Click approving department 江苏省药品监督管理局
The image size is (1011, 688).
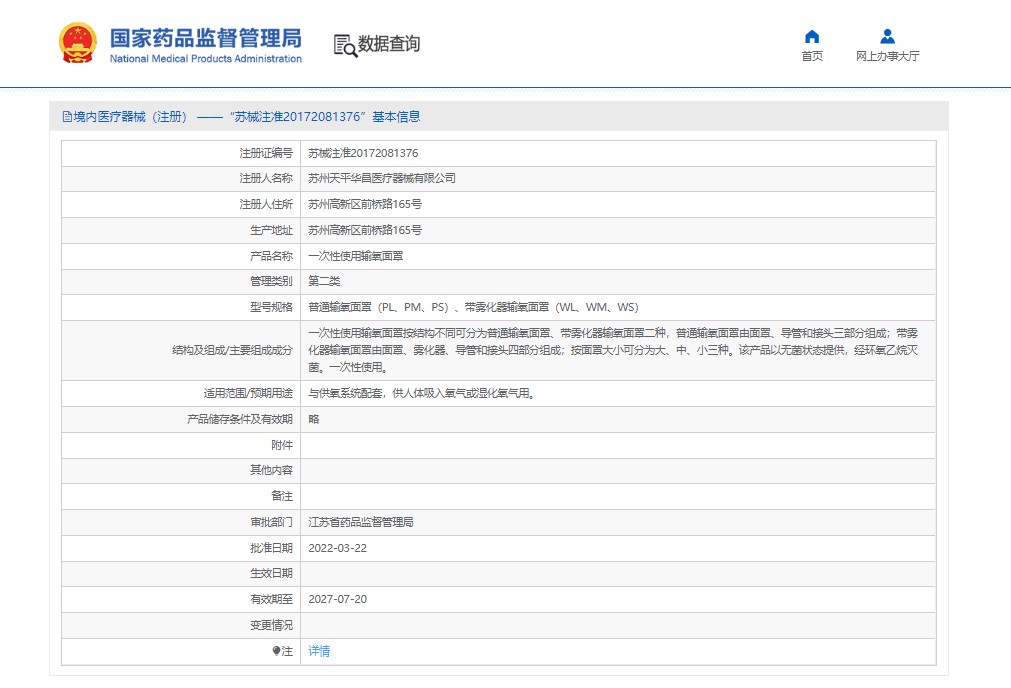point(361,522)
